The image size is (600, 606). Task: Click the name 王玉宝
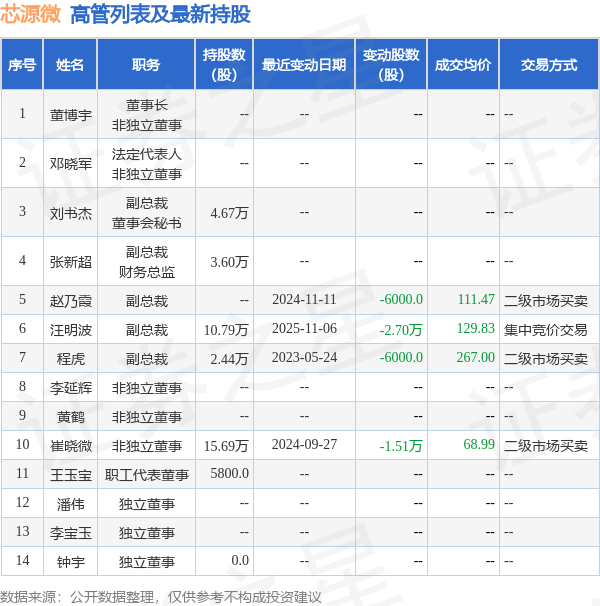[71, 475]
